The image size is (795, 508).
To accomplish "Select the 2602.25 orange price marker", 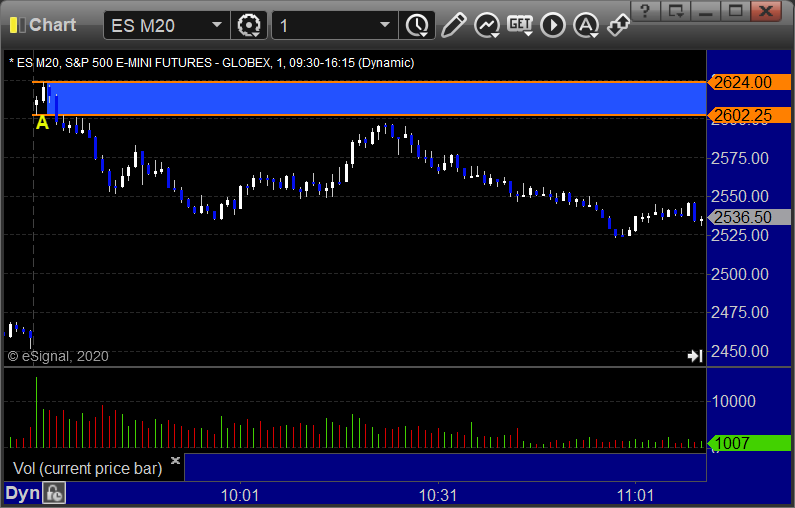I will [749, 115].
